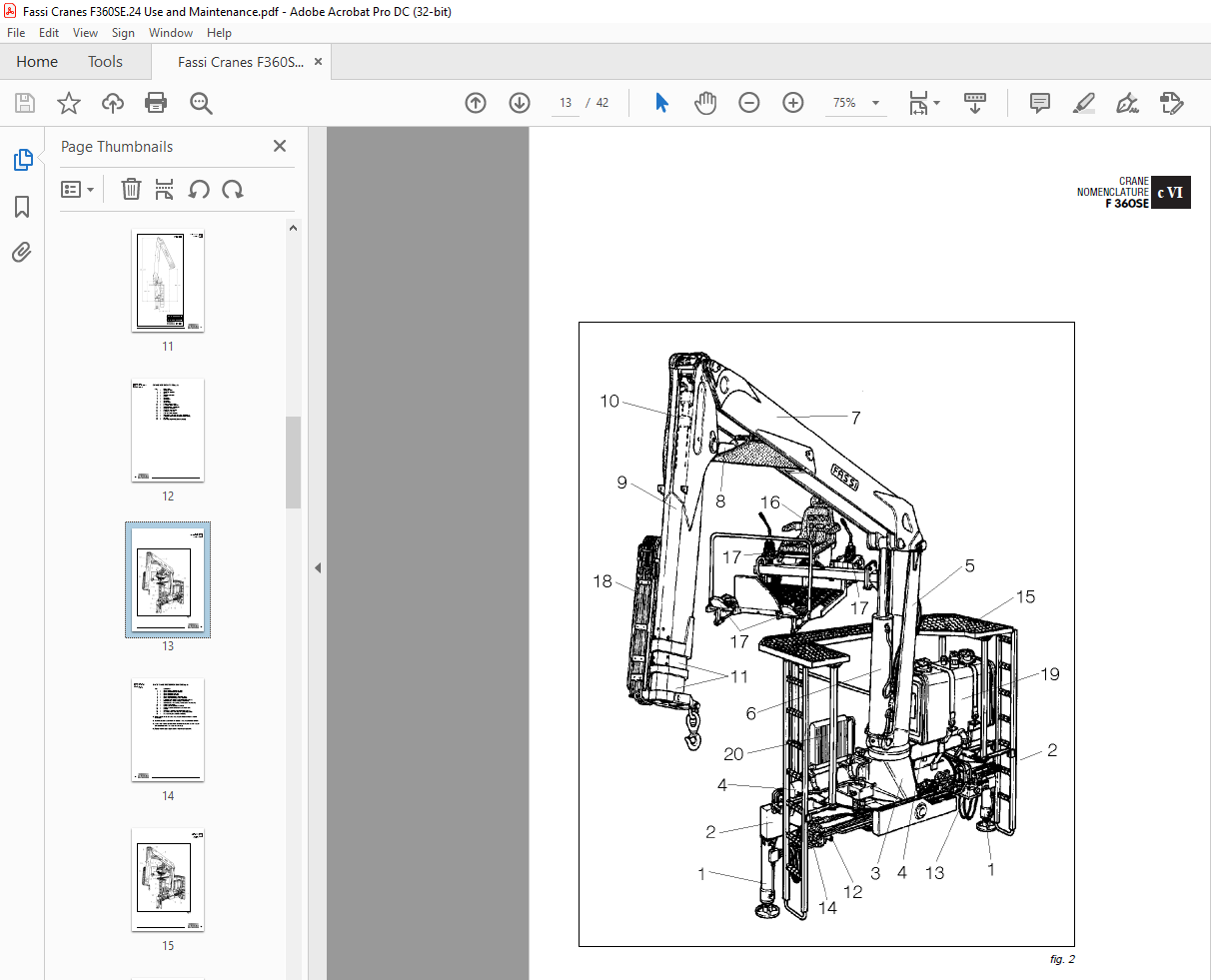Add the document to favorites star

point(69,103)
